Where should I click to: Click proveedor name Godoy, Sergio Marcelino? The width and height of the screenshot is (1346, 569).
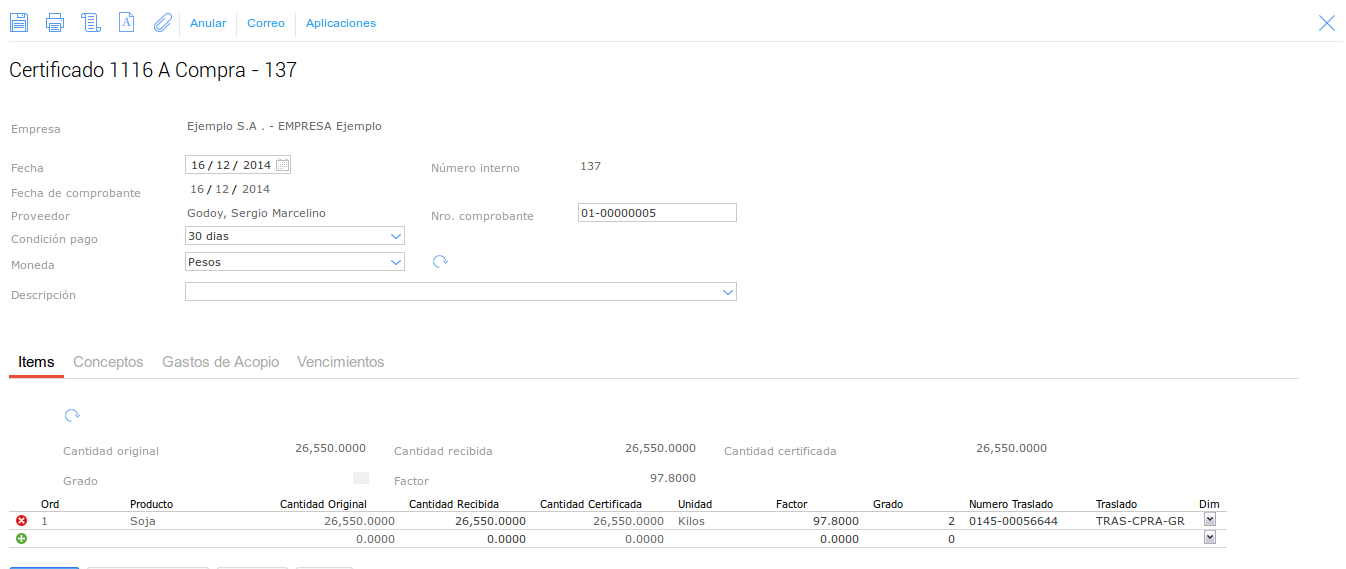(256, 213)
